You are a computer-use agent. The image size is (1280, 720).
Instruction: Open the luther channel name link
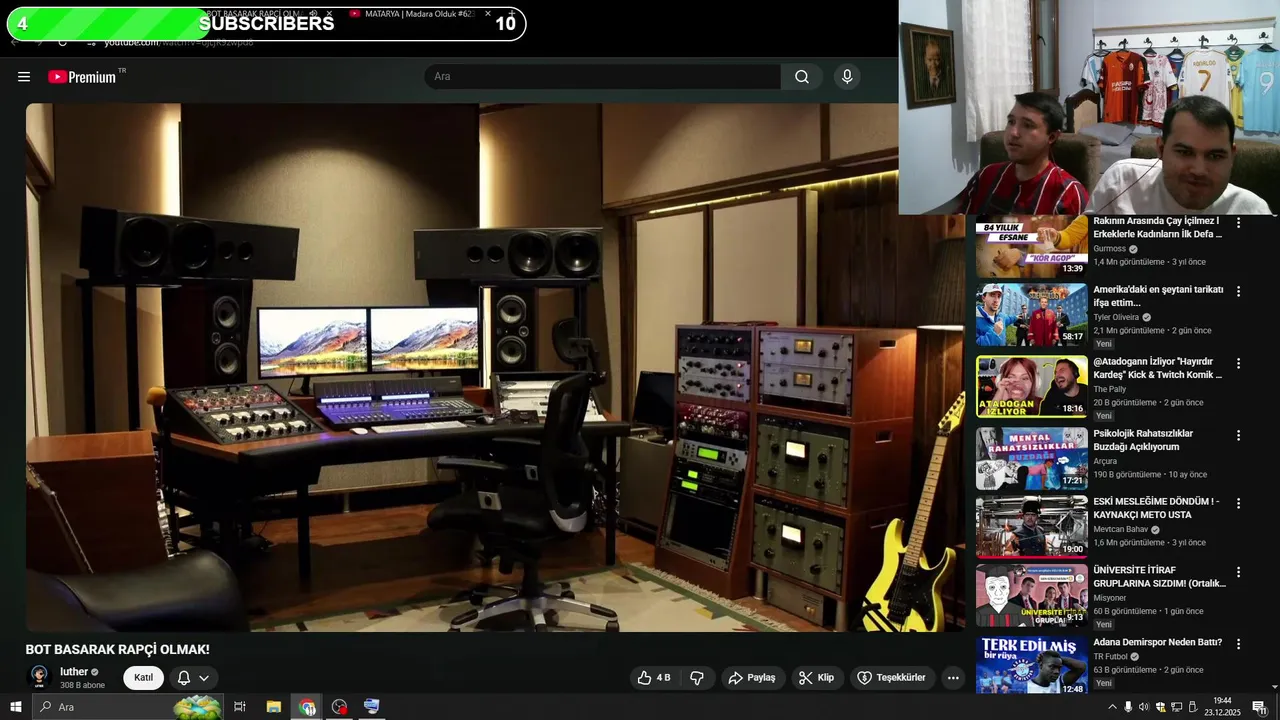click(x=74, y=672)
